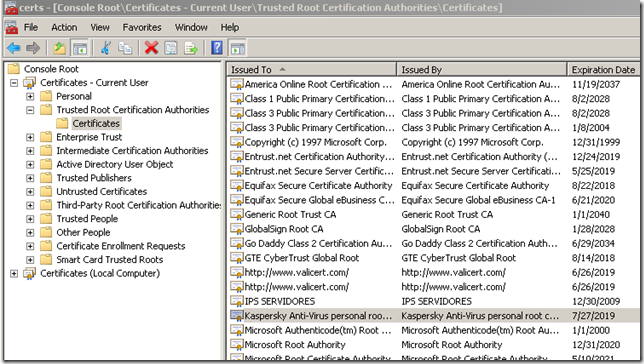Sort by the Issued By column header
Viewport: 644px width, 364px height.
coord(482,69)
